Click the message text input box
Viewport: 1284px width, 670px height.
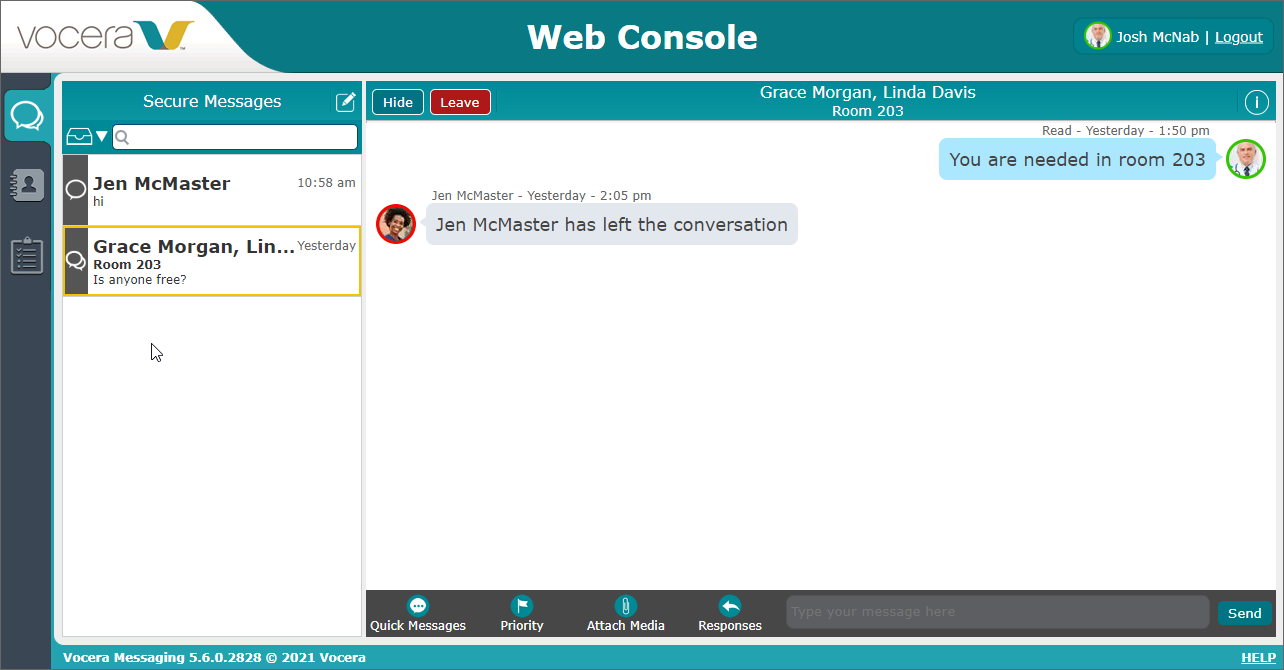pyautogui.click(x=997, y=612)
